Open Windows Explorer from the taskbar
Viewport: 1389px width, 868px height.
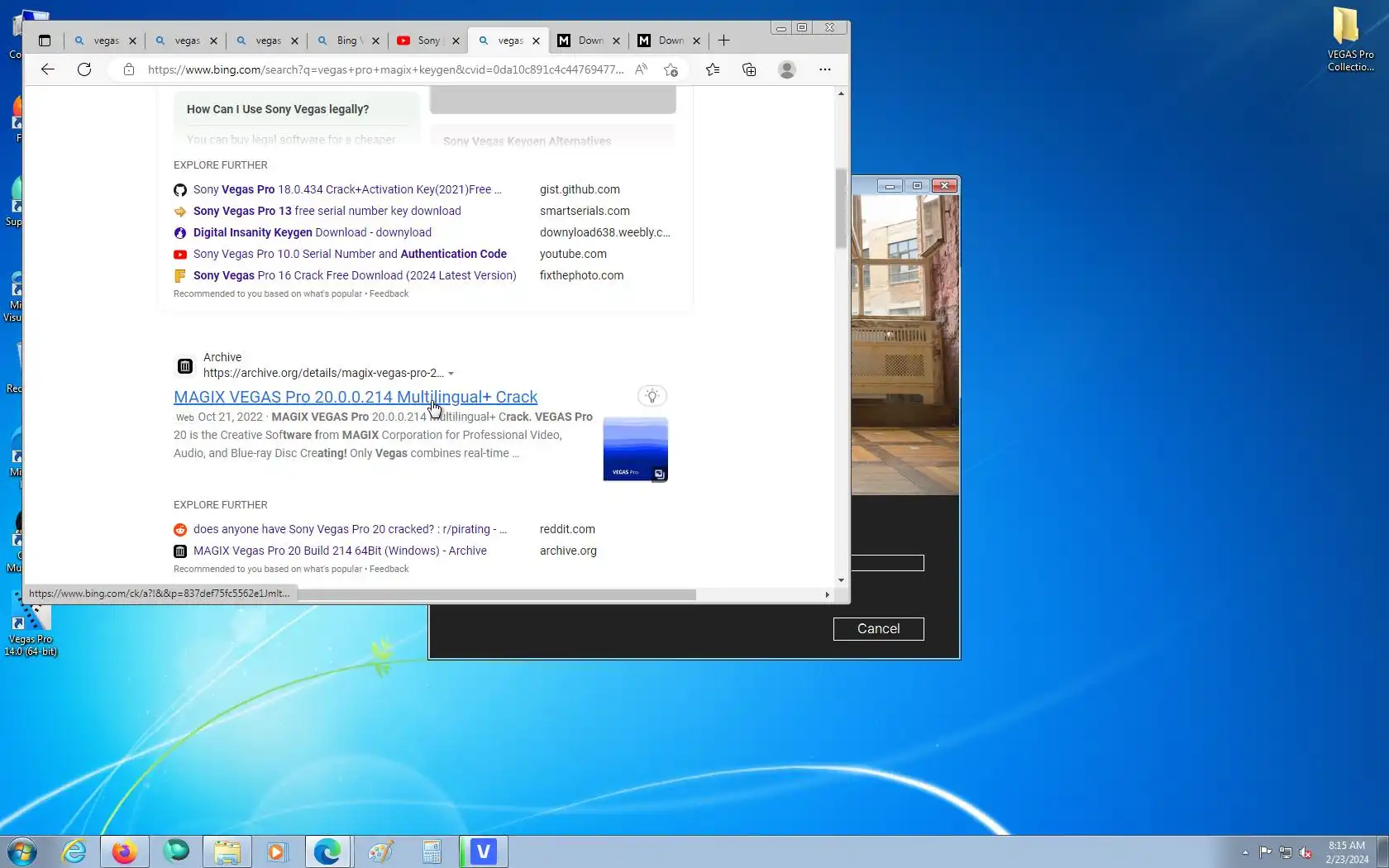click(227, 851)
